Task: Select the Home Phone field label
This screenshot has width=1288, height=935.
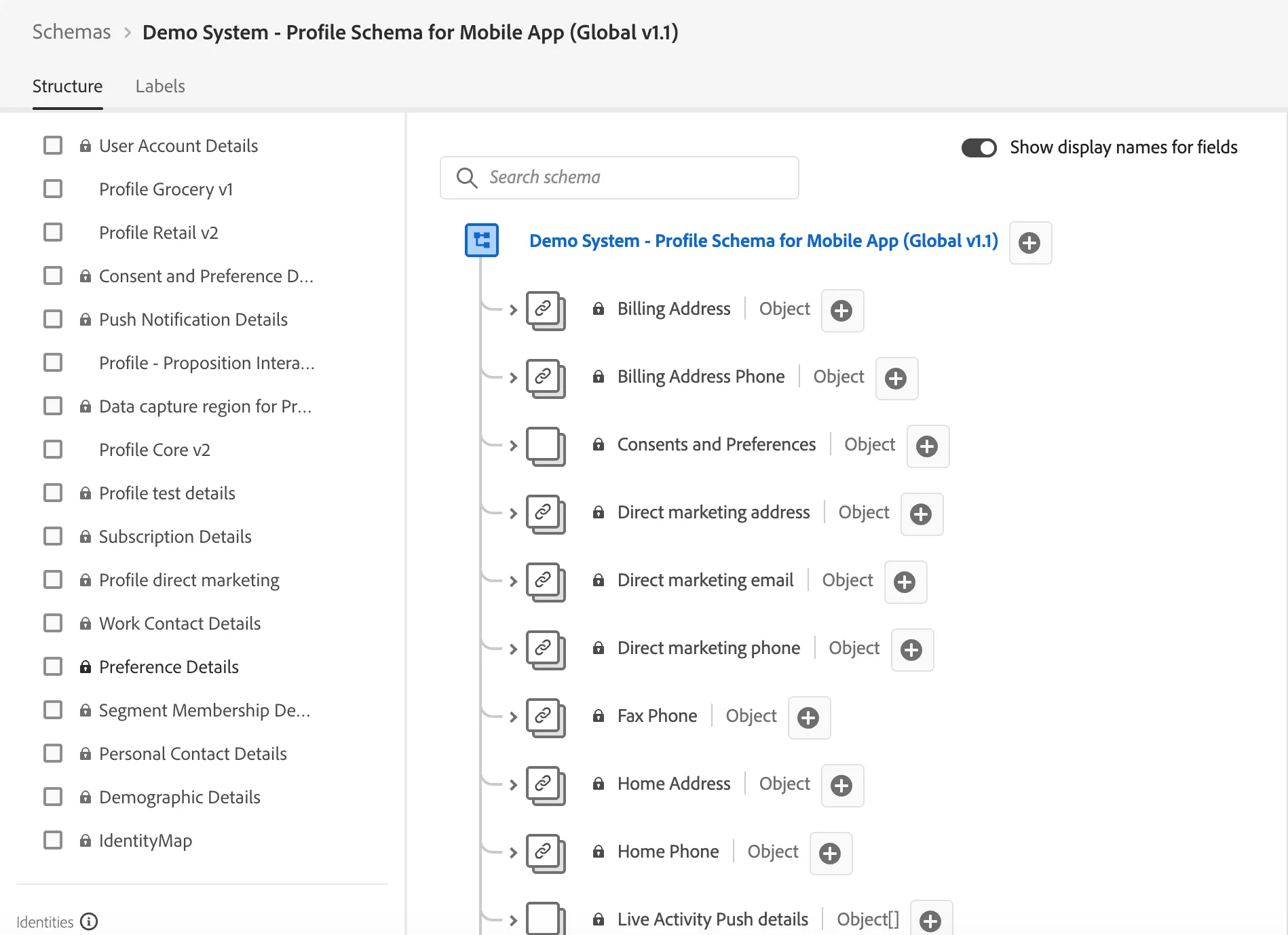Action: [668, 852]
